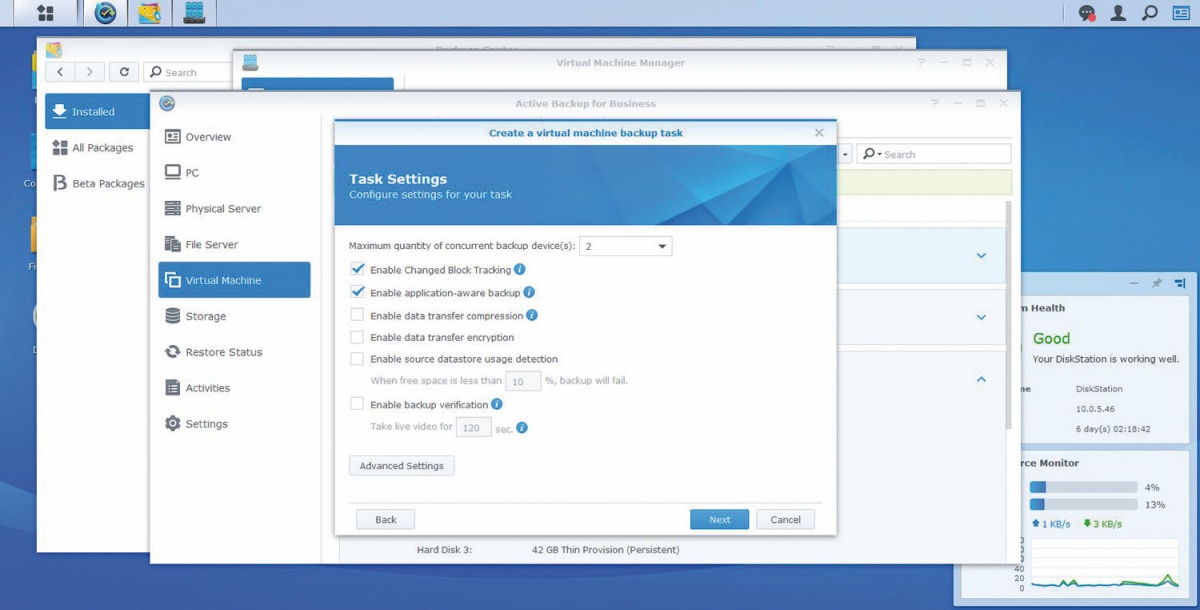1200x610 pixels.
Task: Collapse the expanded task row using up chevron
Action: point(981,380)
